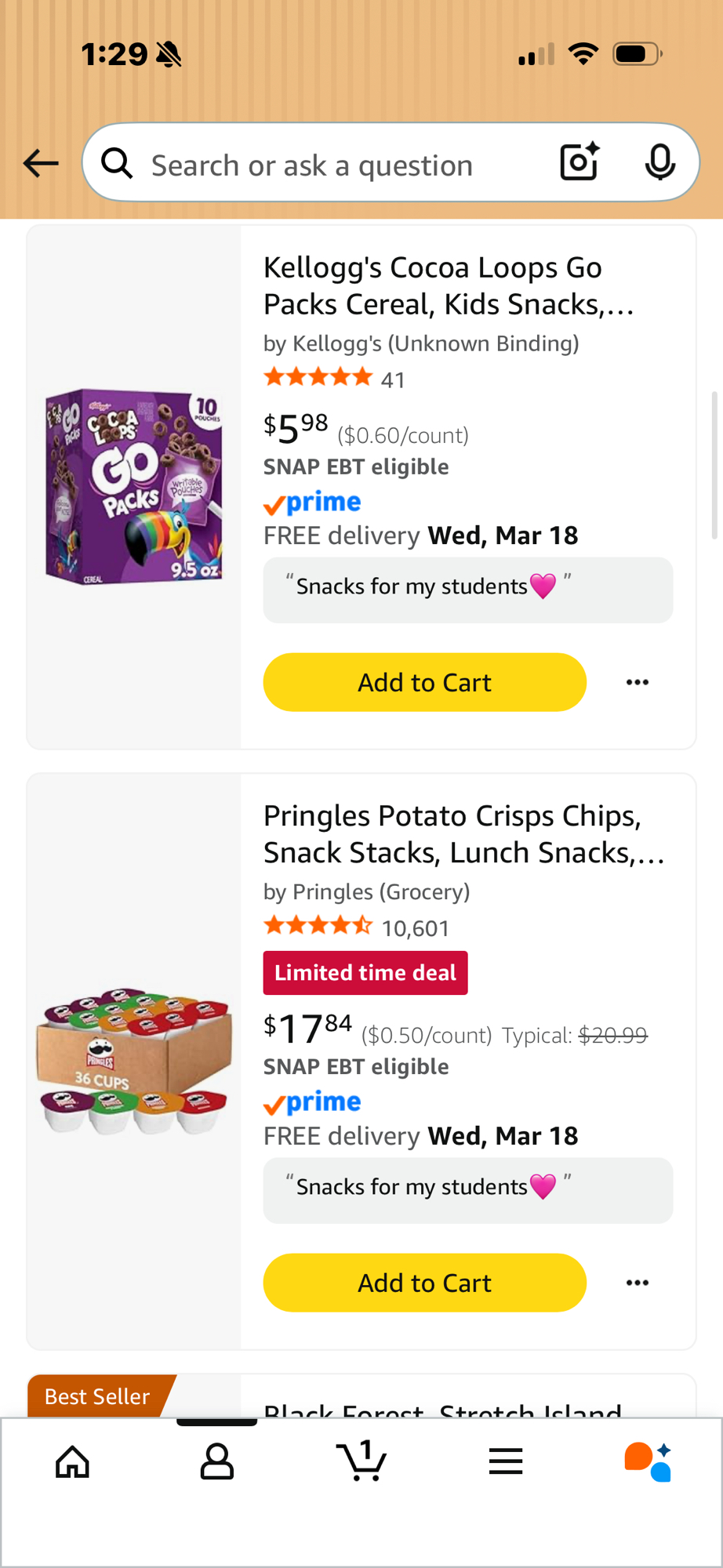Open more options for Pringles item
Screen dimensions: 723x1568
pos(638,1283)
